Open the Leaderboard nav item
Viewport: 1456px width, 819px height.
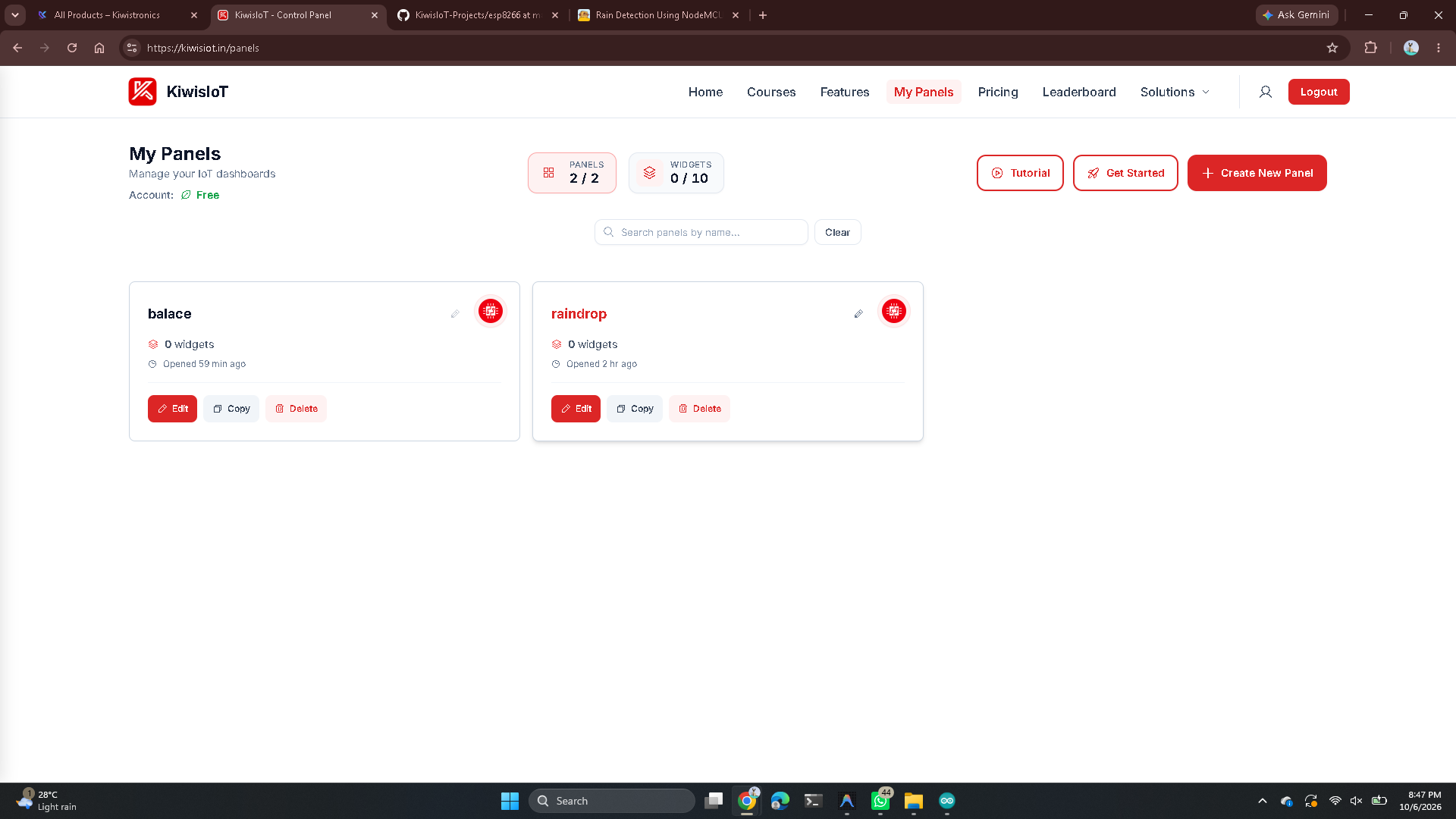click(1079, 92)
